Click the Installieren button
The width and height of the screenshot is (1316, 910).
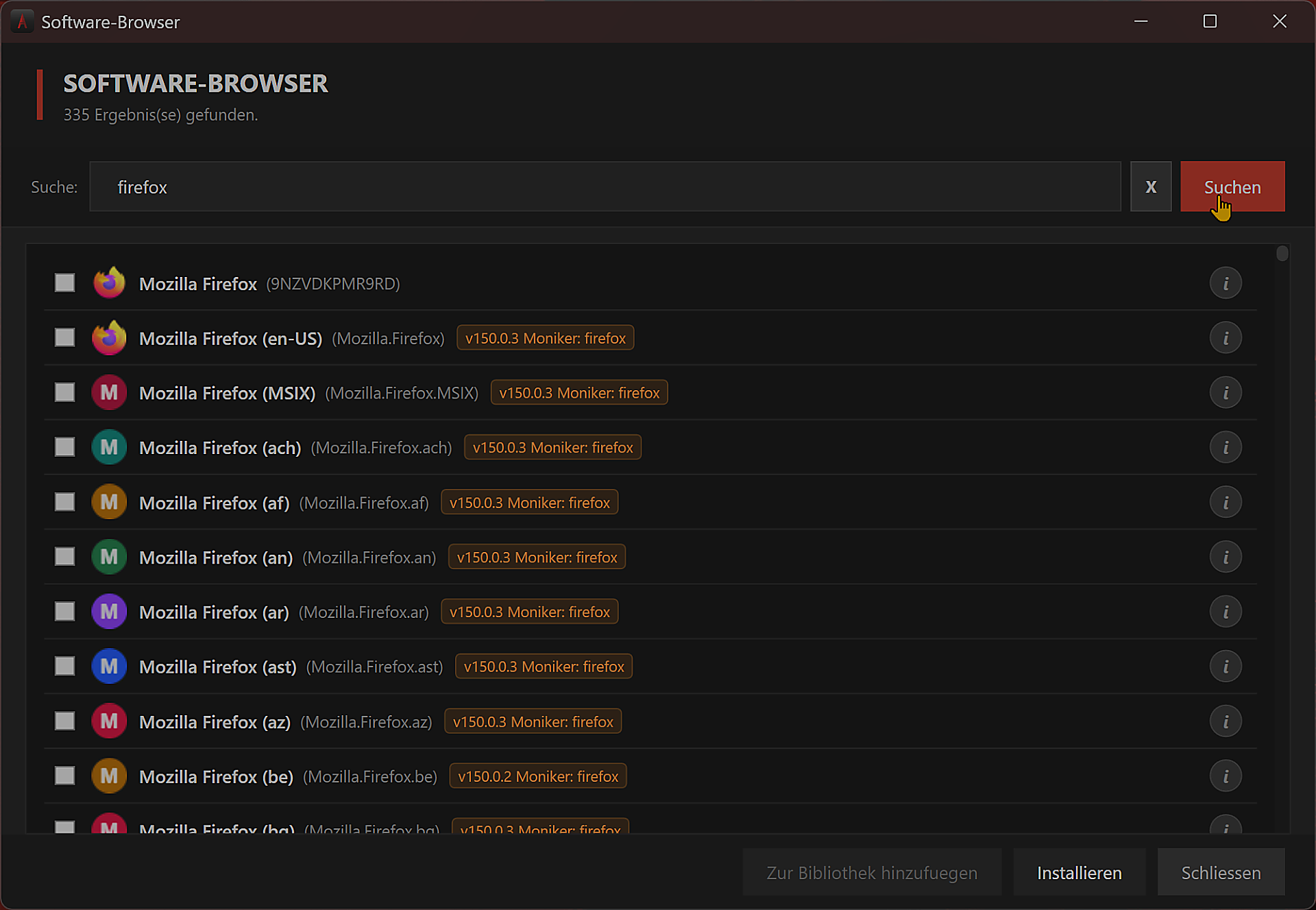click(1080, 872)
